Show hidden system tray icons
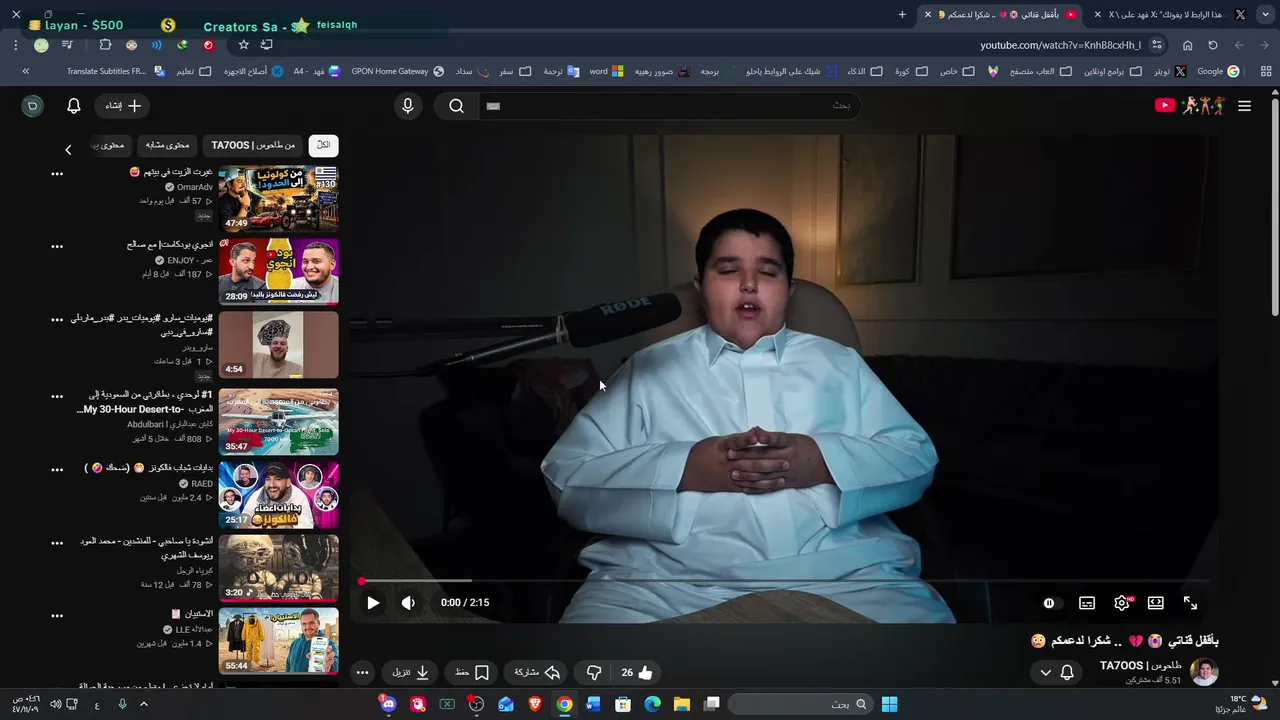 (143, 704)
